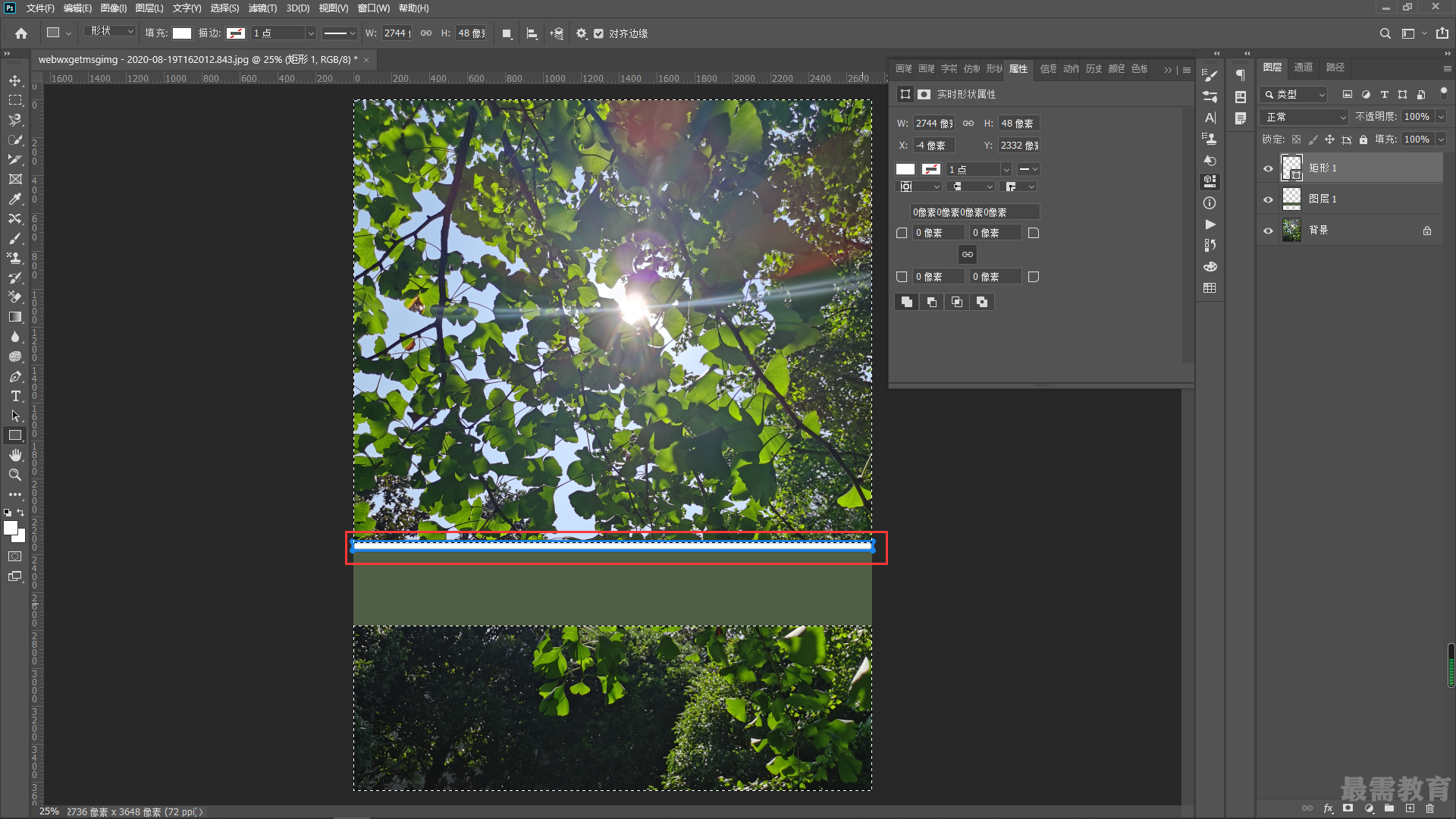1456x819 pixels.
Task: Select the Horizontal Type tool
Action: [x=15, y=396]
